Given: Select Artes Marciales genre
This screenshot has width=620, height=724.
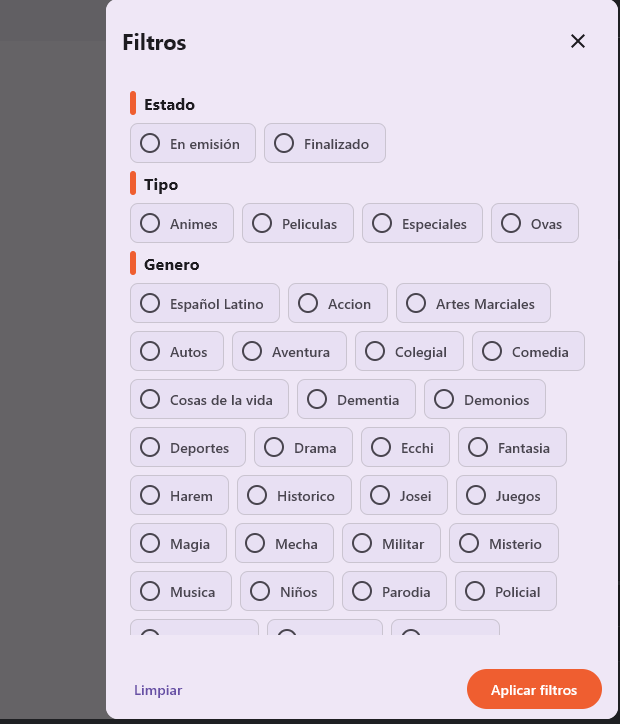Looking at the screenshot, I should (x=473, y=304).
